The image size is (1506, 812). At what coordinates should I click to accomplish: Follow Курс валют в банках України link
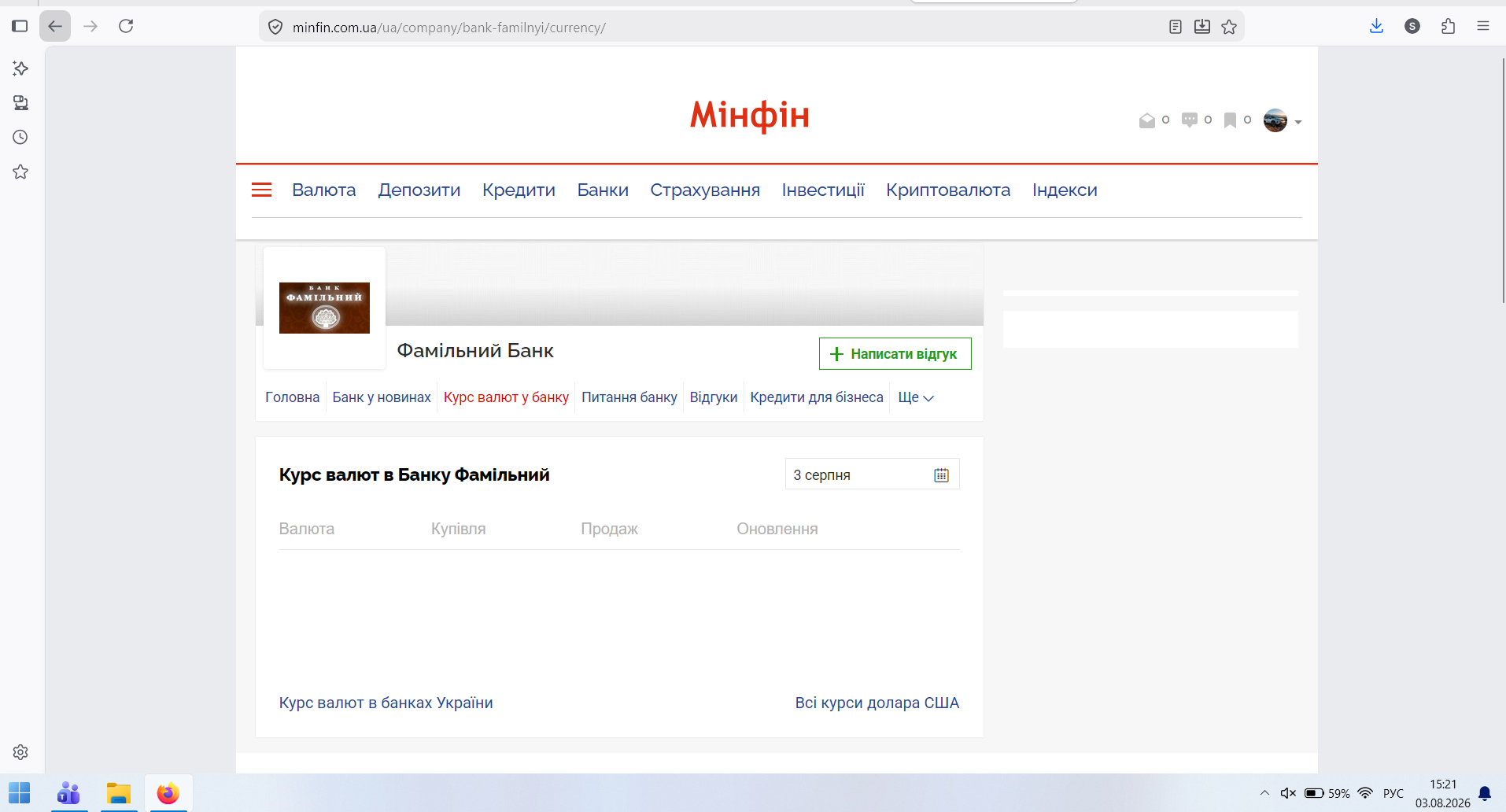(x=386, y=703)
